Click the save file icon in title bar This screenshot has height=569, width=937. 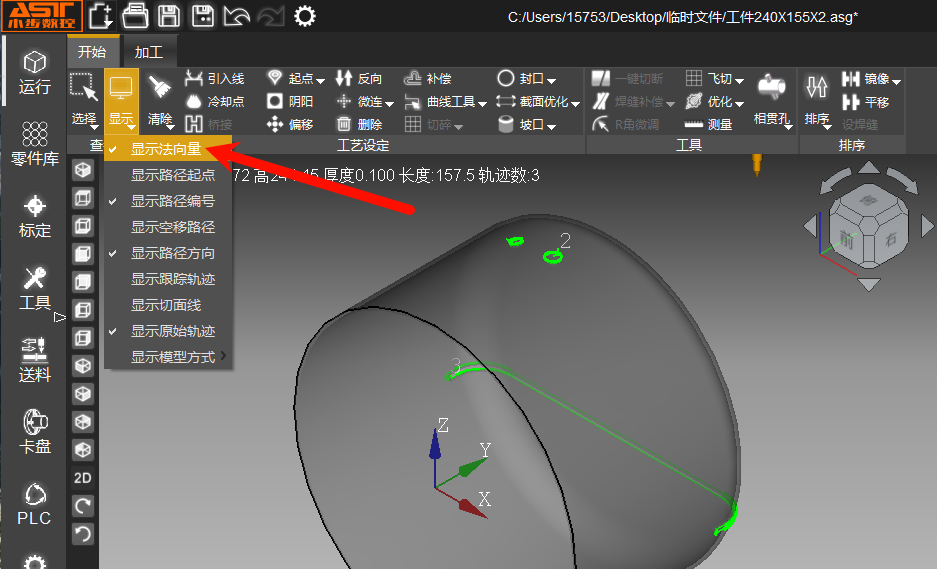click(169, 16)
